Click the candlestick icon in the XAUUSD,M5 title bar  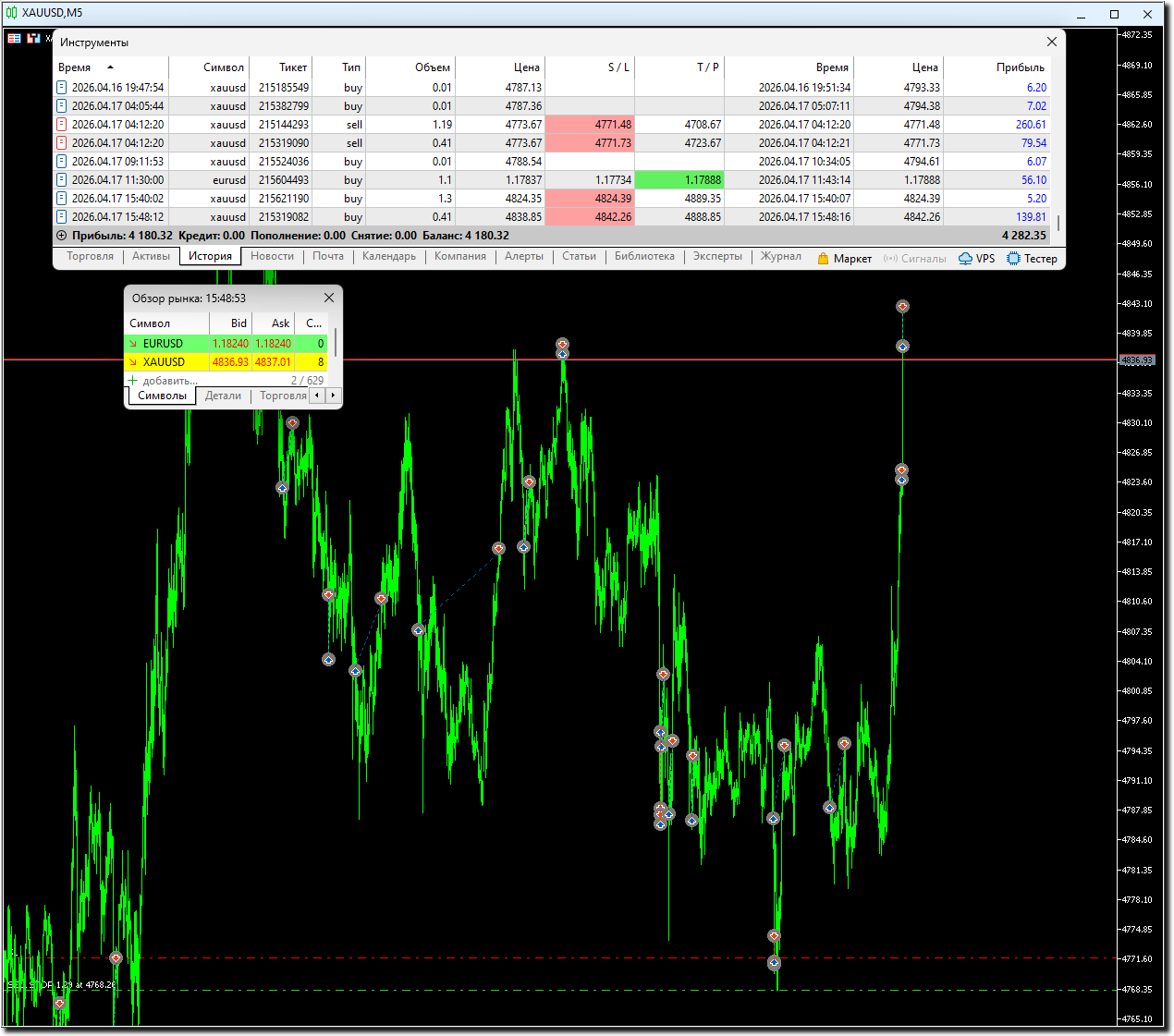coord(11,13)
